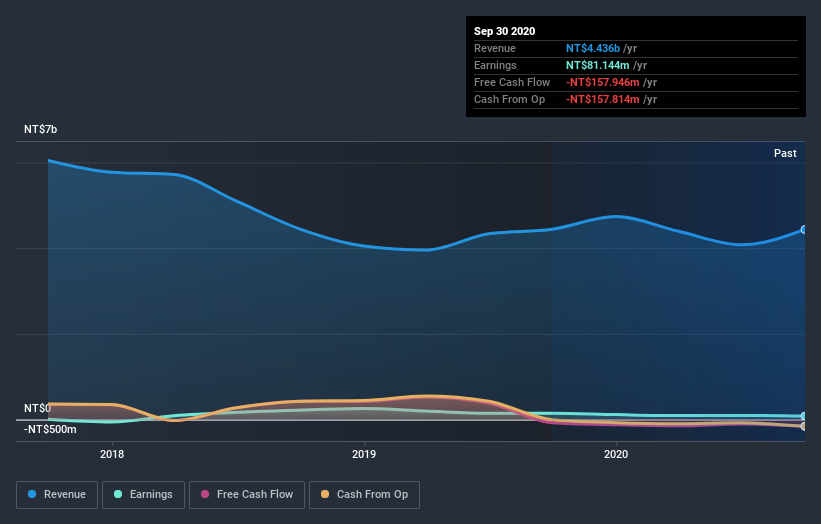Toggle the Revenue legend button

(x=57, y=495)
